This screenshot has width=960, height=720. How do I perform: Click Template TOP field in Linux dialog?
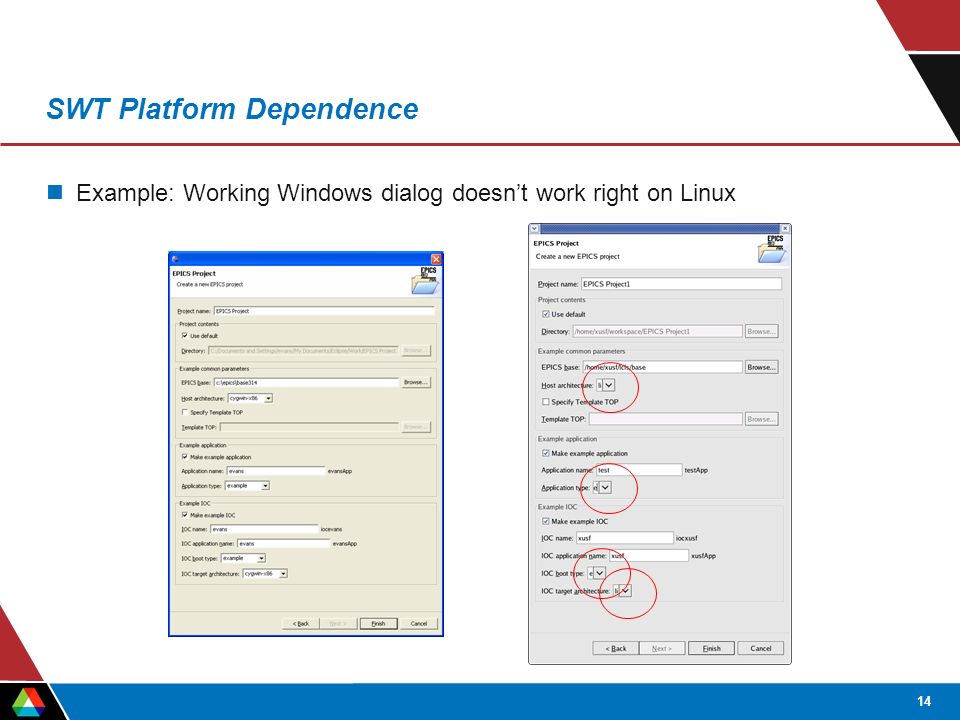tap(666, 419)
